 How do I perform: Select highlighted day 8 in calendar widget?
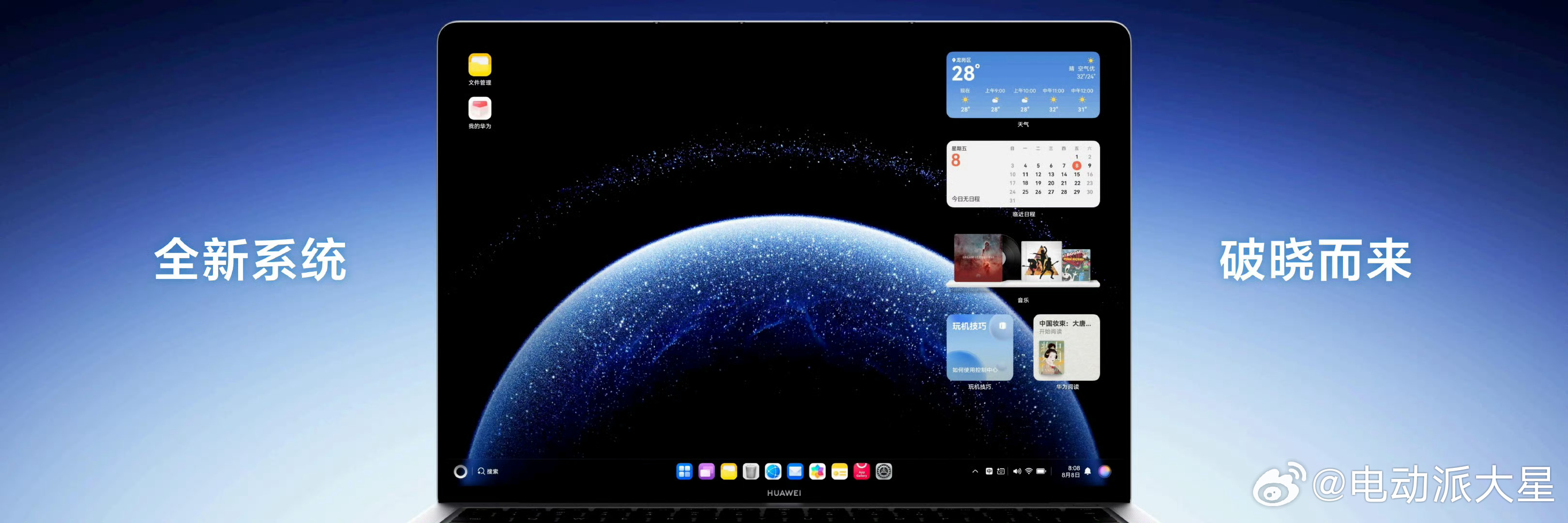[1077, 166]
